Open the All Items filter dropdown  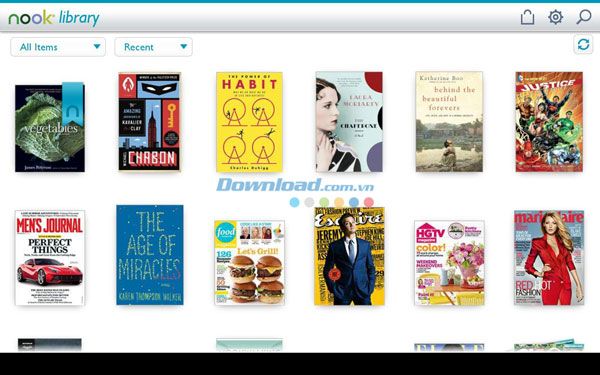click(x=58, y=47)
